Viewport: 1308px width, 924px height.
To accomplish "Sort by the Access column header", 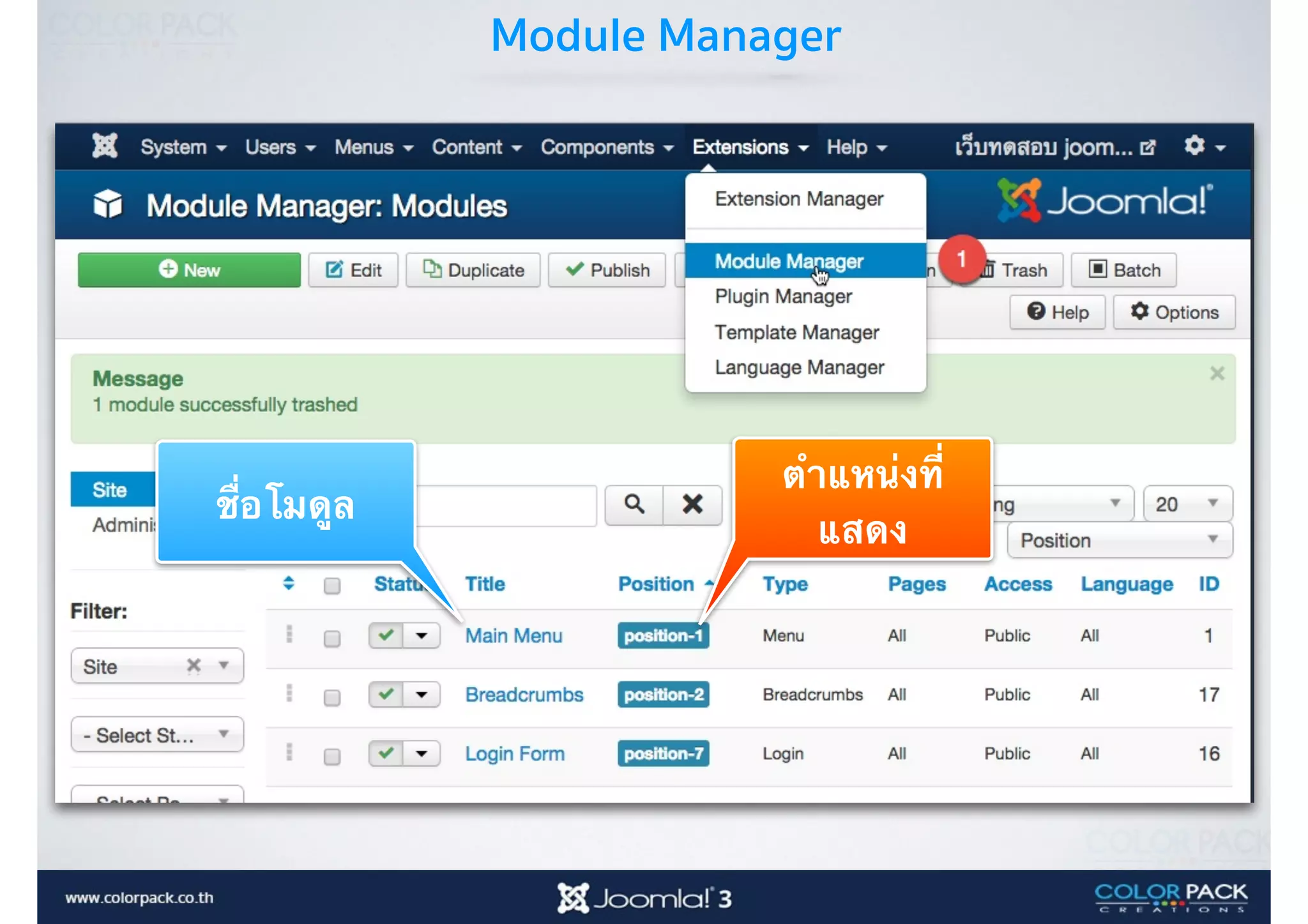I will point(1018,584).
